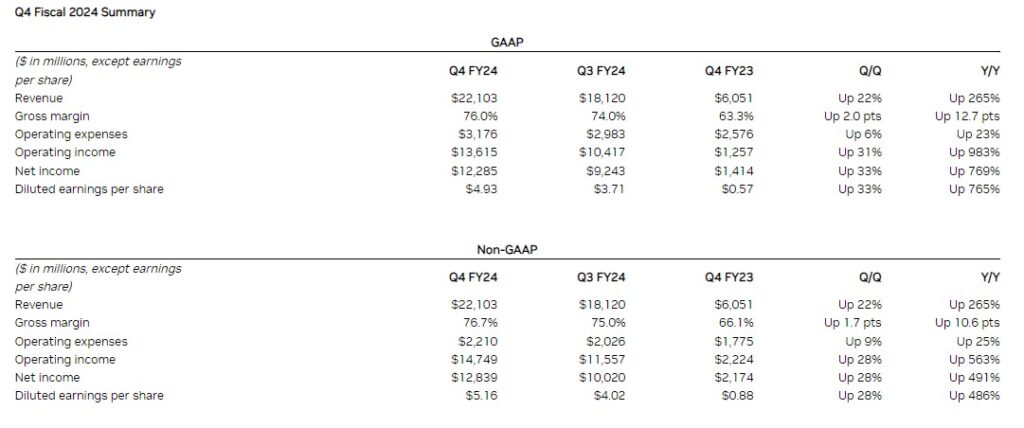Viewport: 1024px width, 428px height.
Task: Click the Q4 Fiscal 2024 Summary heading
Action: 85,12
